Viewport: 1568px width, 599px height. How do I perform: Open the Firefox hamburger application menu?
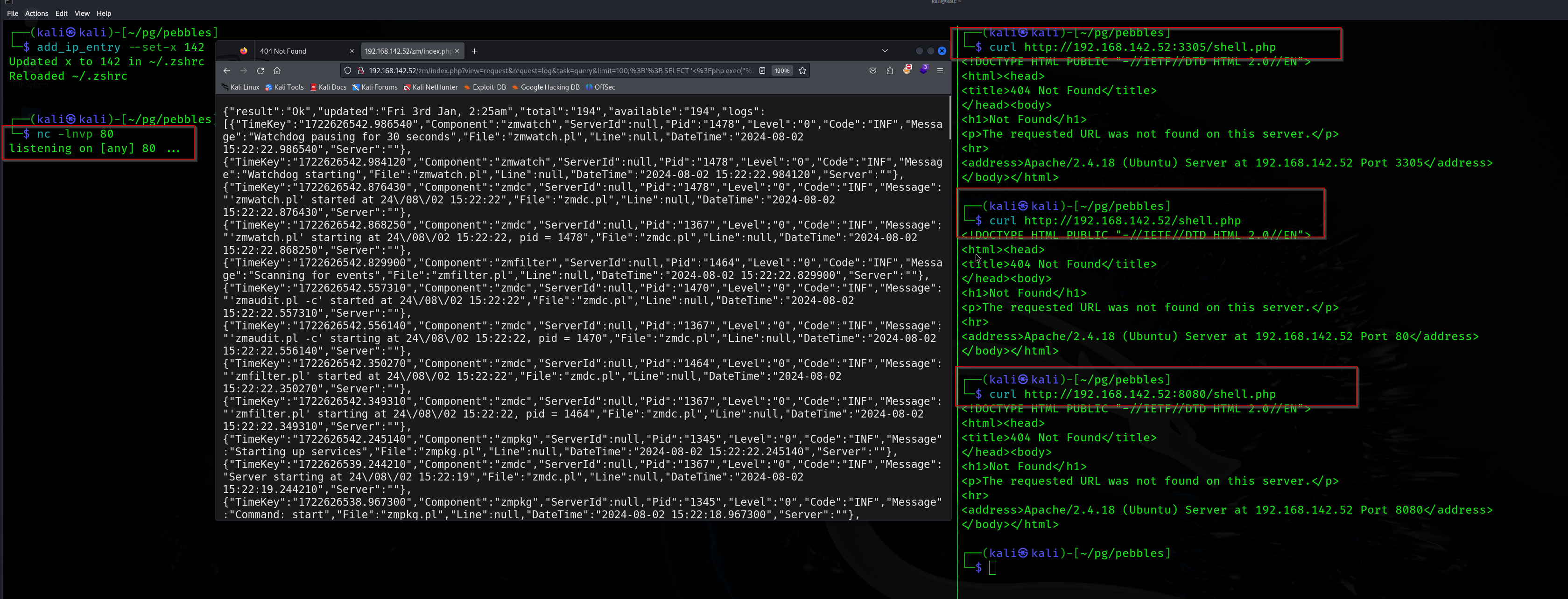tap(940, 70)
